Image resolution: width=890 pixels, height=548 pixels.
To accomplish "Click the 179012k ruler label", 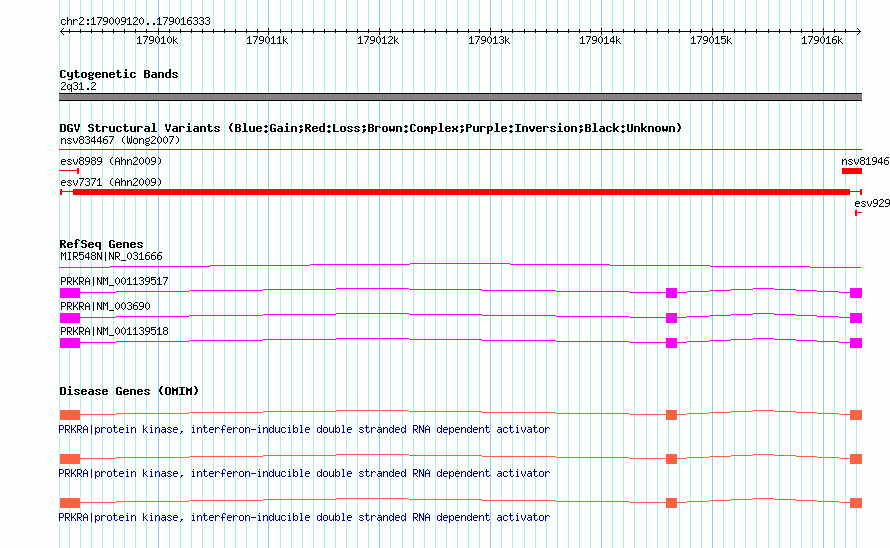I will pos(378,40).
